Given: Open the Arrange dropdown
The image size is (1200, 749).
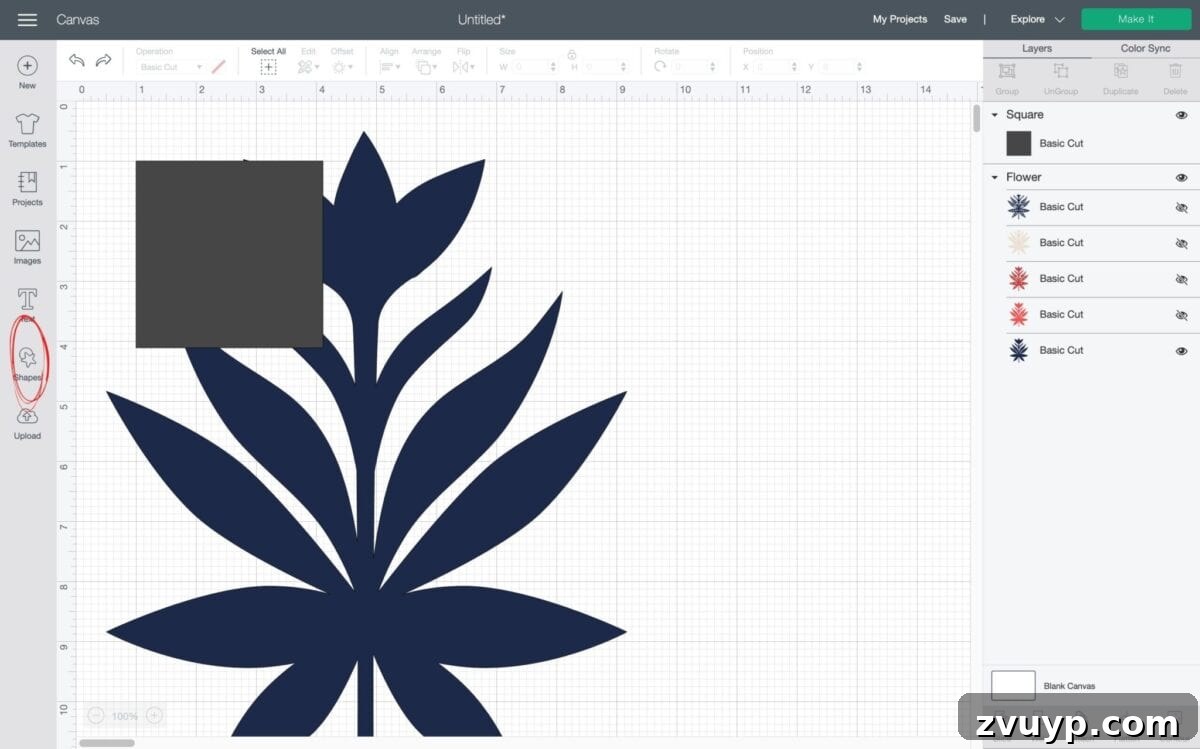Looking at the screenshot, I should coord(425,67).
